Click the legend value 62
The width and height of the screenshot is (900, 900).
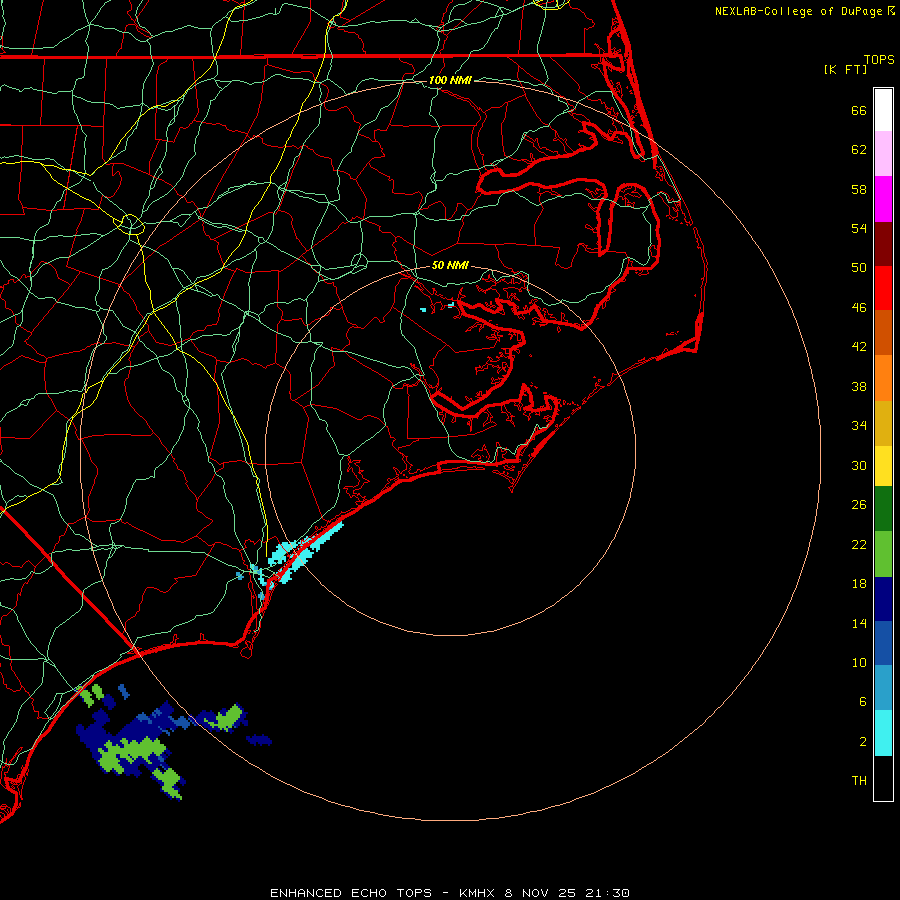859,150
